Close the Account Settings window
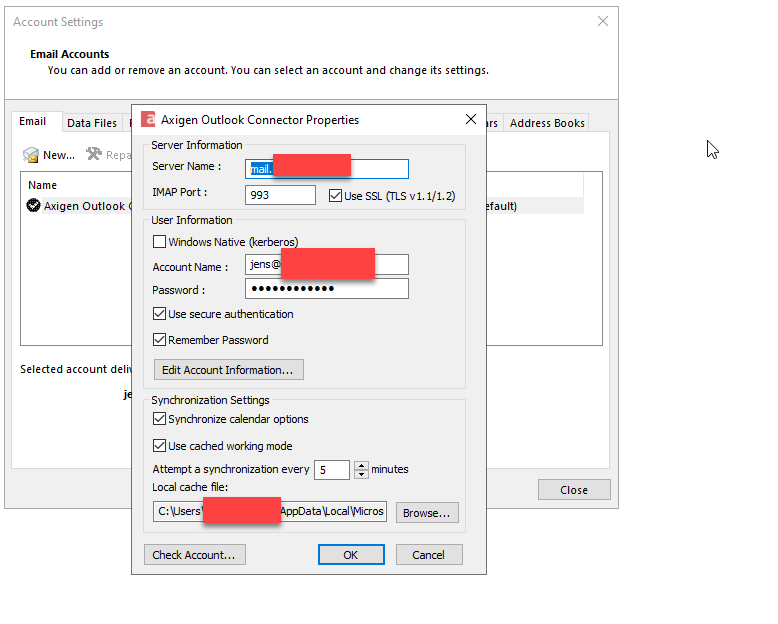778x624 pixels. [602, 21]
